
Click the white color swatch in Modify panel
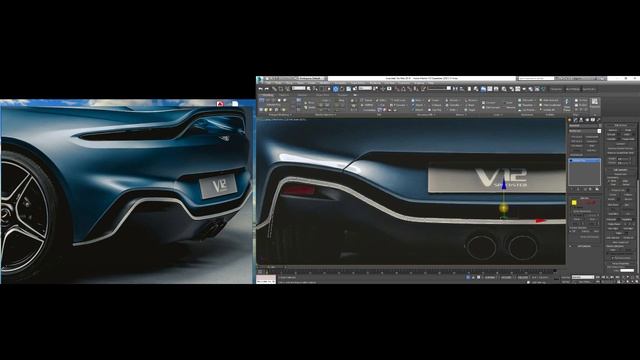(599, 131)
